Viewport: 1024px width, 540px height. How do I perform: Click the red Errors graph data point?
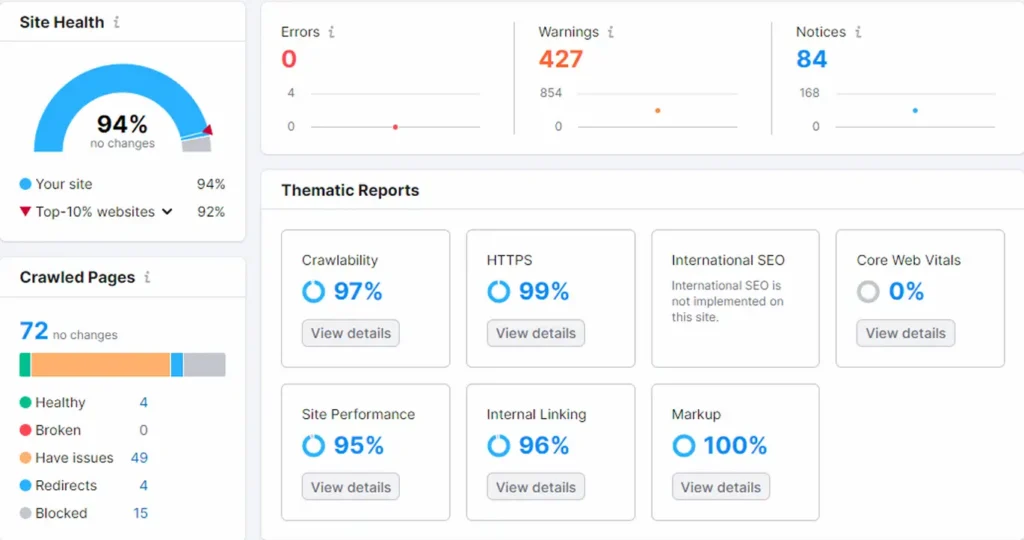tap(395, 127)
